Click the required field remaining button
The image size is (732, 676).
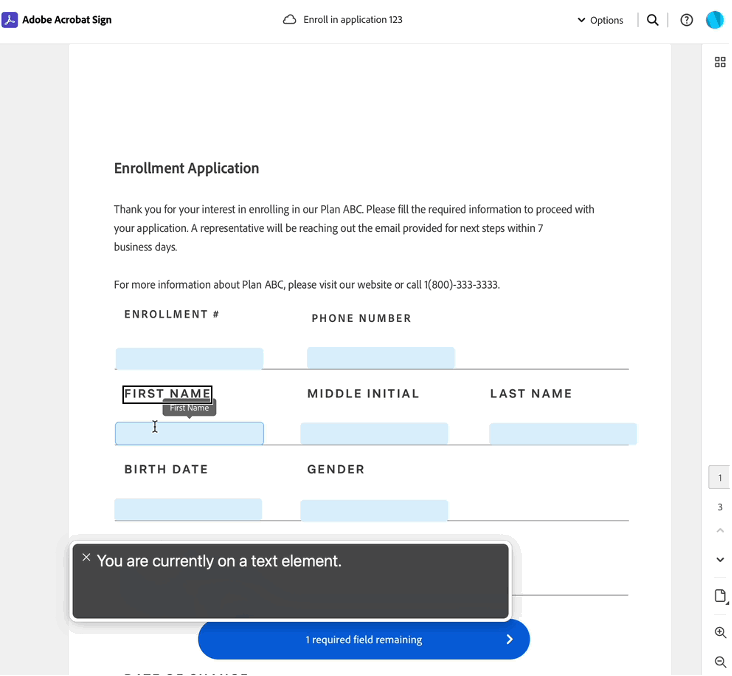(363, 639)
